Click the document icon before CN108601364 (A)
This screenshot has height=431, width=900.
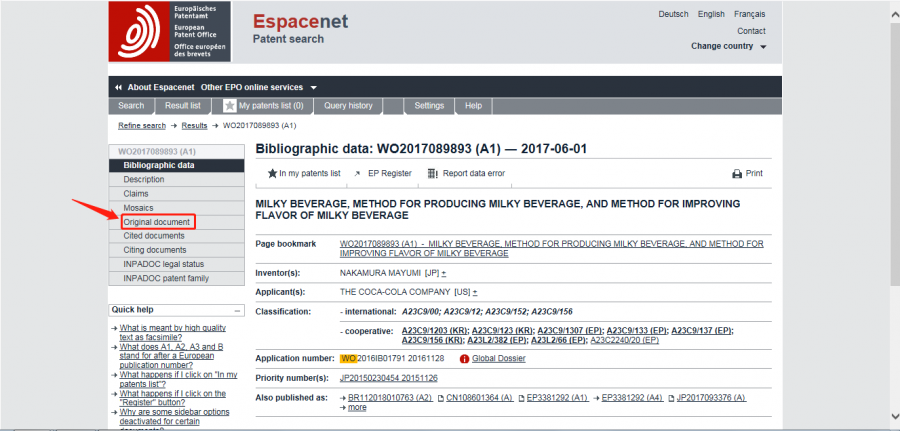tap(441, 398)
